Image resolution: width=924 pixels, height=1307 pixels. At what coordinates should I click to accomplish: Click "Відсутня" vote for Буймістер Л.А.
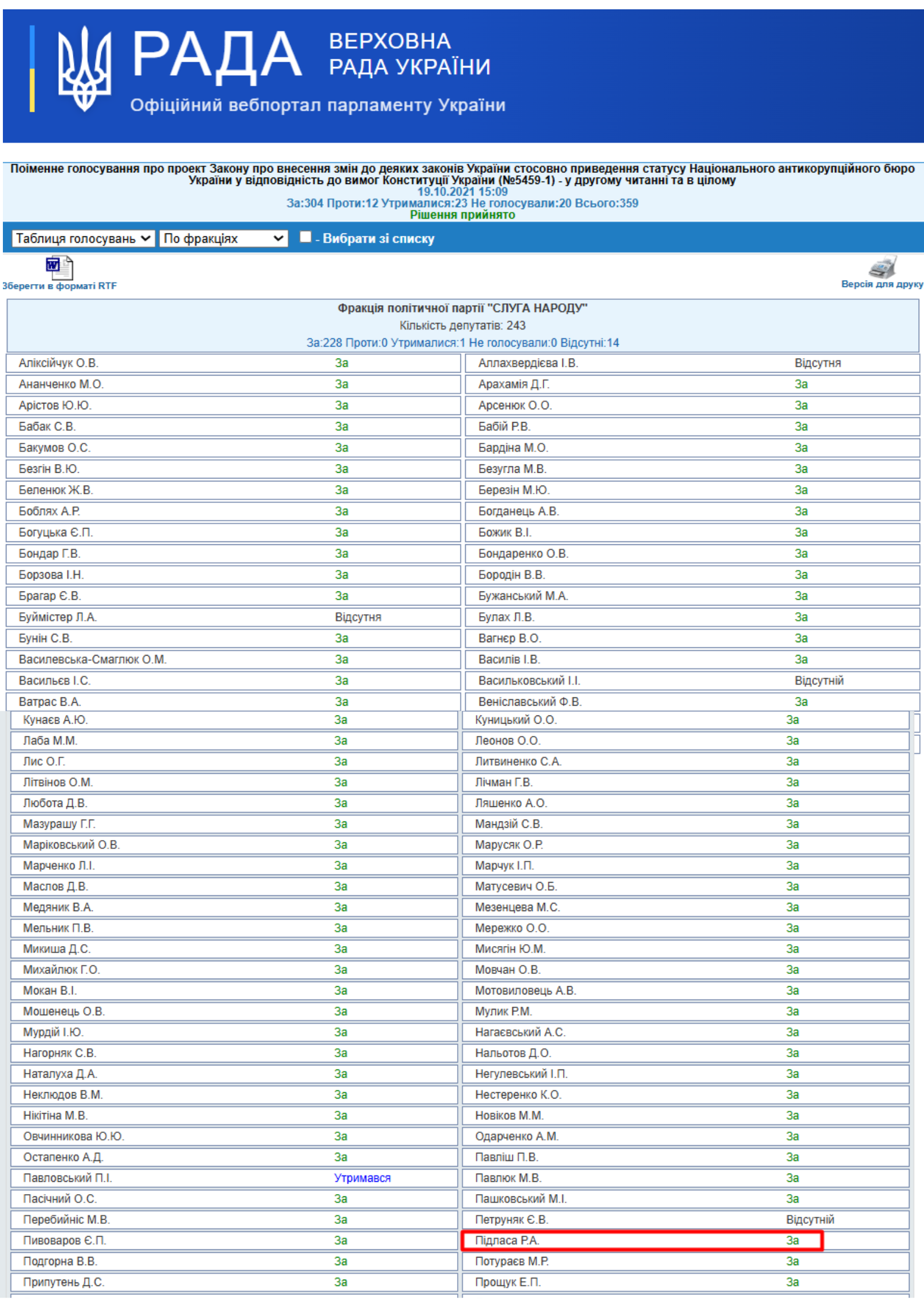click(x=357, y=617)
